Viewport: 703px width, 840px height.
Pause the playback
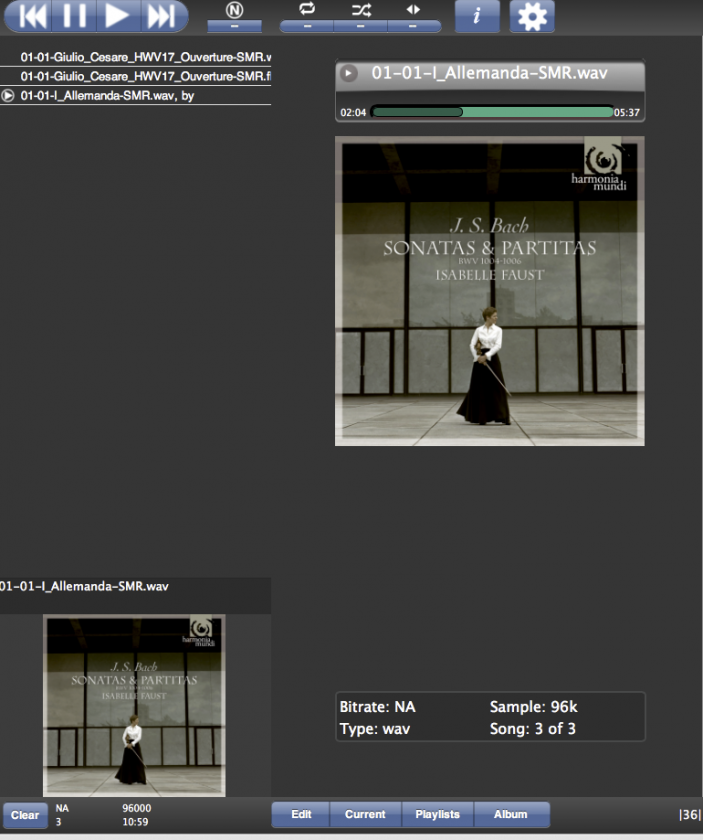(74, 16)
